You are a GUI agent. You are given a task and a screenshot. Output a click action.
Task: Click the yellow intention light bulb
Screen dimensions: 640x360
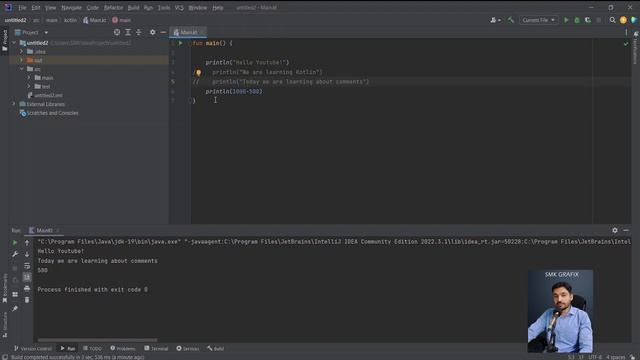pos(198,72)
